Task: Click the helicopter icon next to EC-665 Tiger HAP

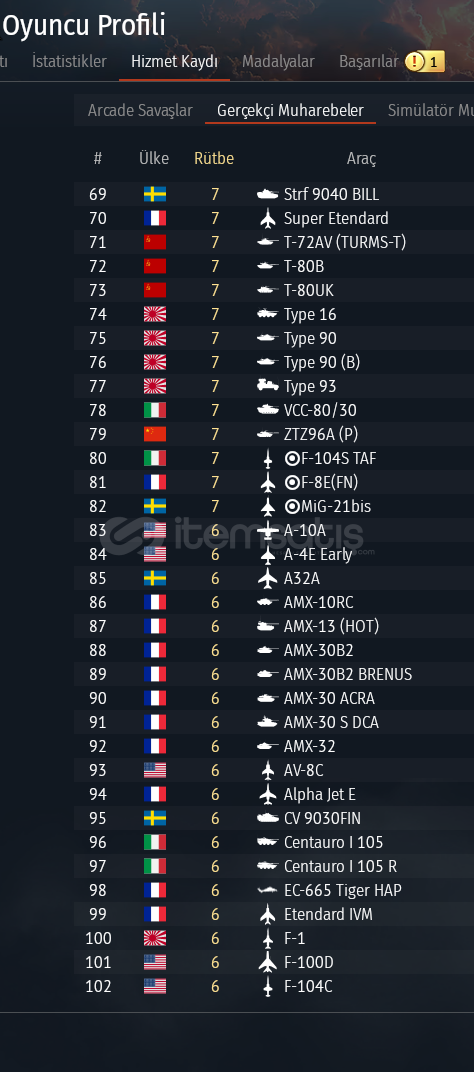Action: pos(267,890)
